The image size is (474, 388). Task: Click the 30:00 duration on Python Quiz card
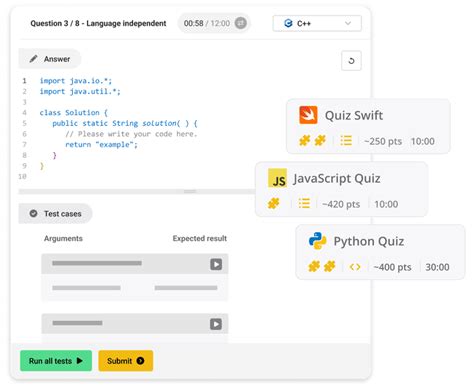(x=437, y=267)
